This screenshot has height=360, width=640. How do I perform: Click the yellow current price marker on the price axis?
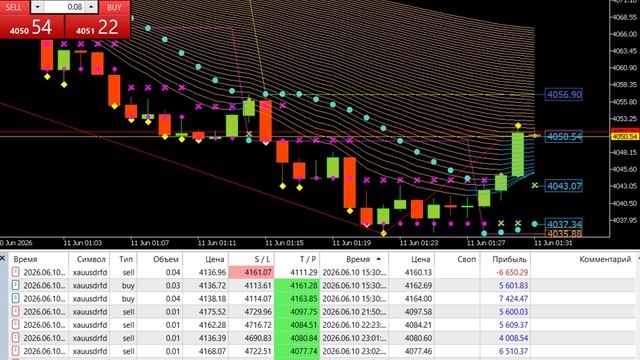[625, 136]
